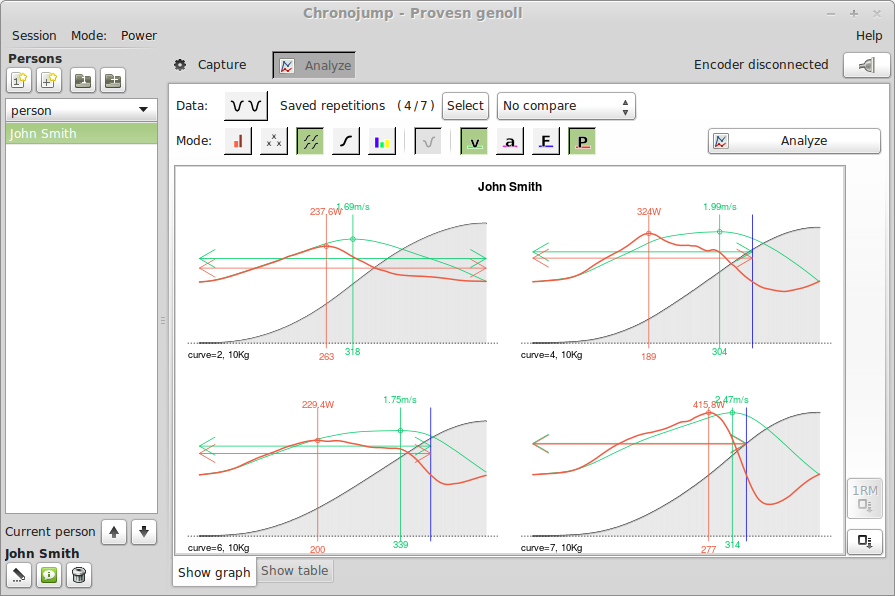Click Saved repetitions (4/7) text
The height and width of the screenshot is (596, 895).
click(x=357, y=106)
